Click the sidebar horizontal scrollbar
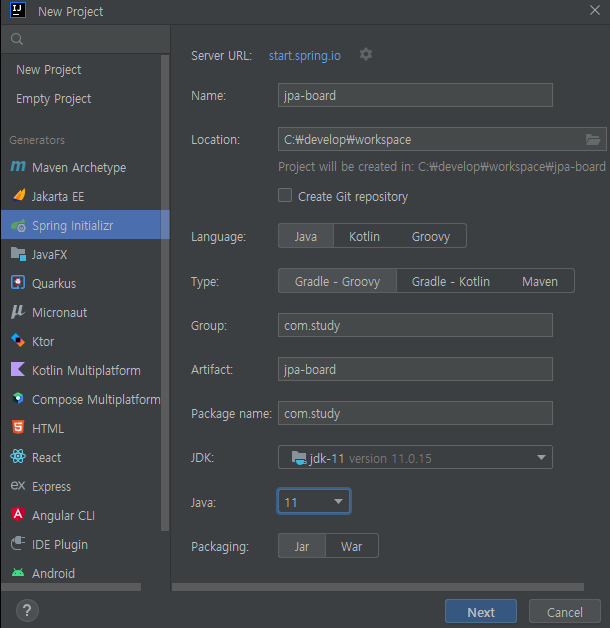610x628 pixels. click(71, 587)
